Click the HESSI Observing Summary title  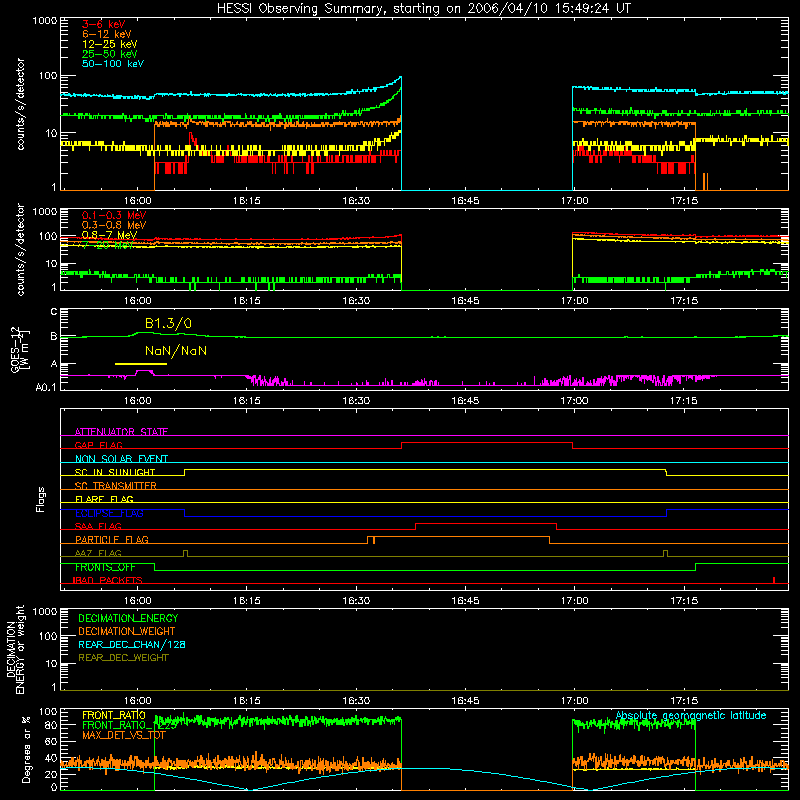424,8
